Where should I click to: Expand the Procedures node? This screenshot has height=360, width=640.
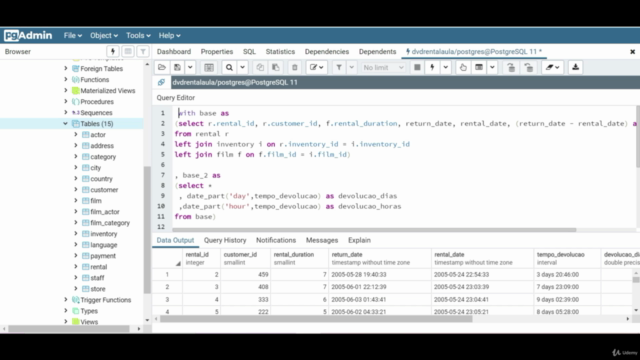point(65,102)
